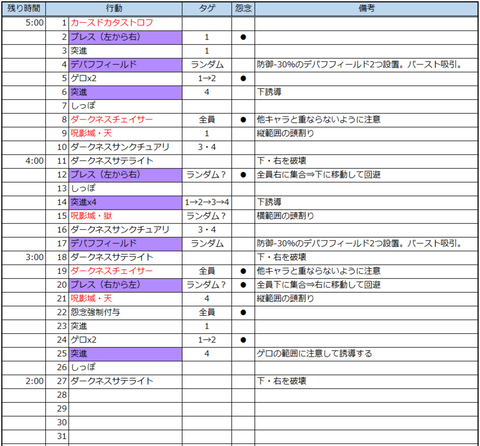
Task: Click row number 31 cell
Action: tap(57, 436)
